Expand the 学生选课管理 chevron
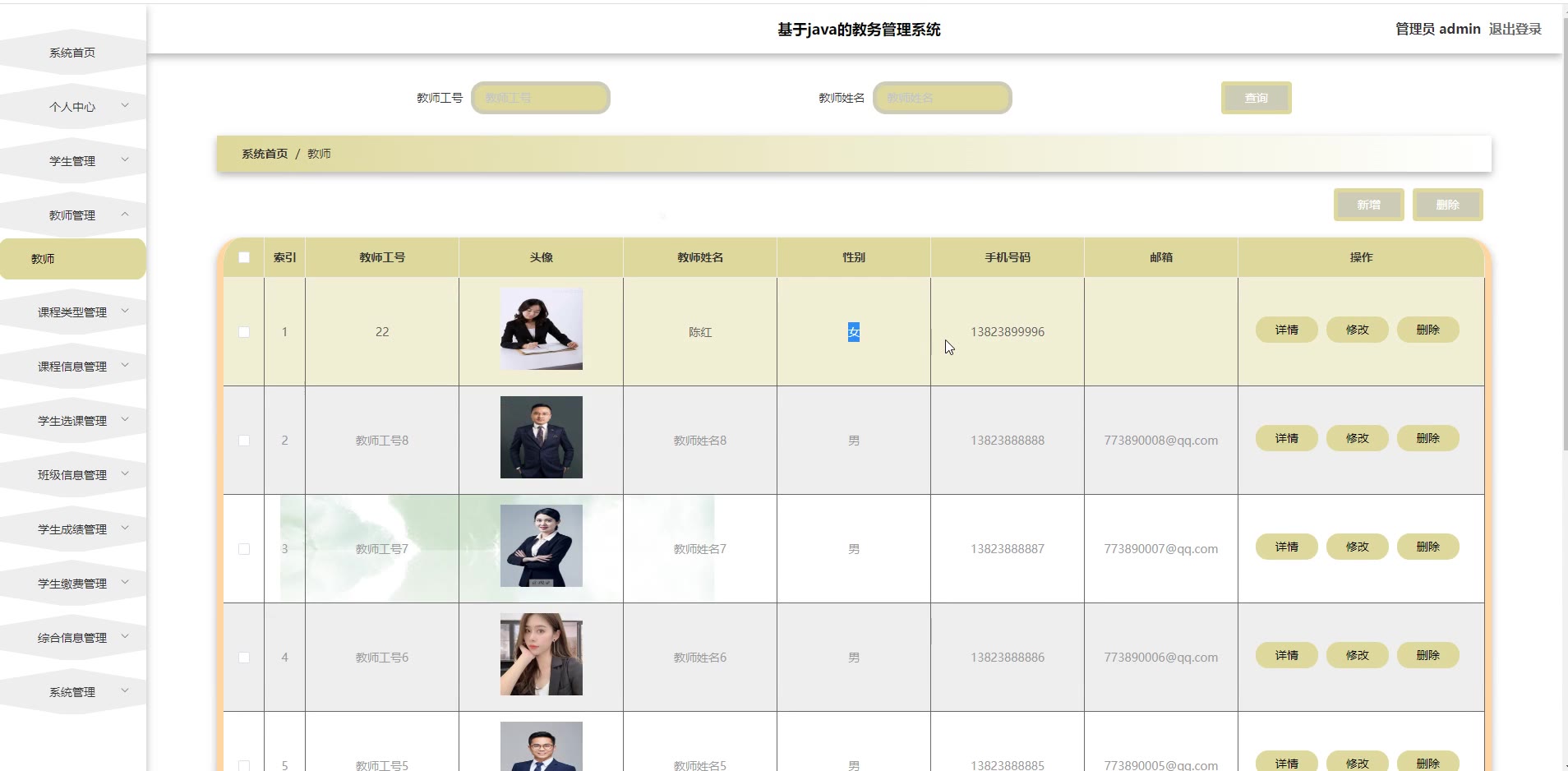Viewport: 1568px width, 771px height. click(125, 419)
